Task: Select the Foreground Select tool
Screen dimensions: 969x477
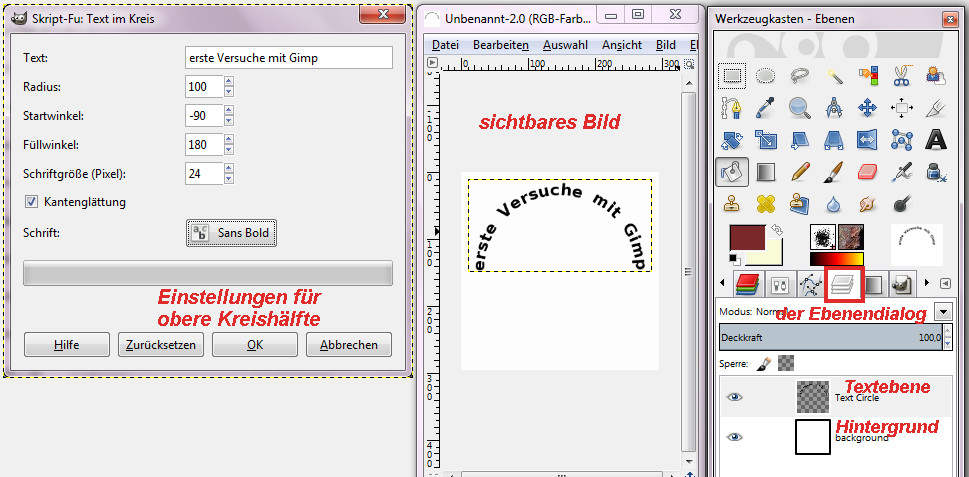Action: tap(936, 76)
